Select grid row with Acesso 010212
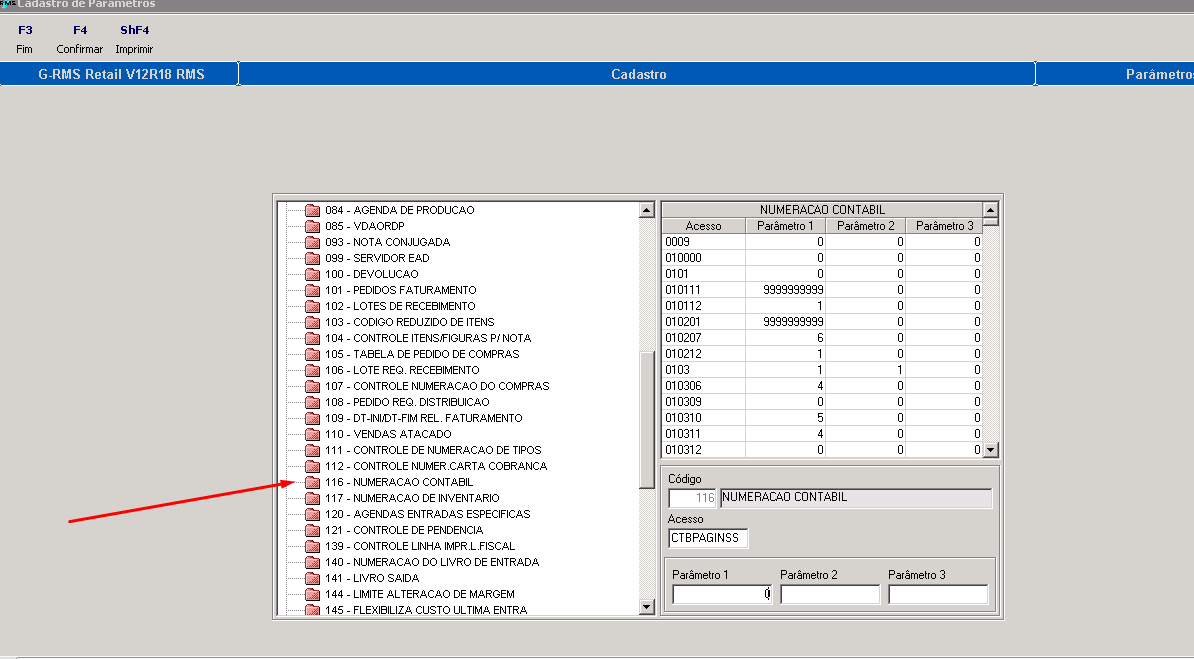The image size is (1194, 659). click(x=822, y=354)
